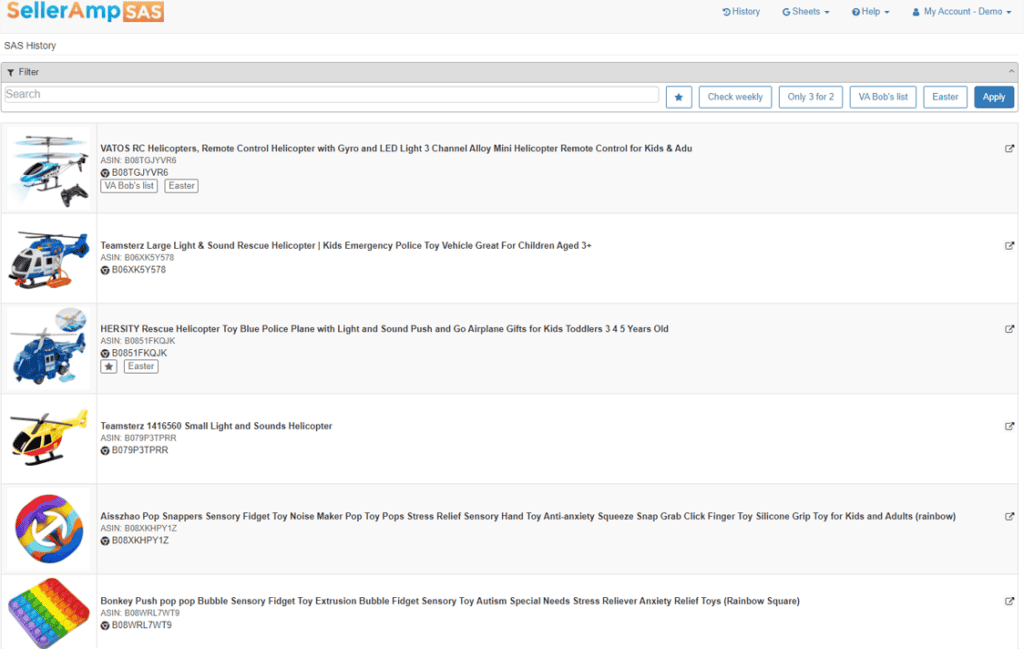Click Easter tag on VATOS row
Viewport: 1024px width, 649px height.
click(182, 186)
